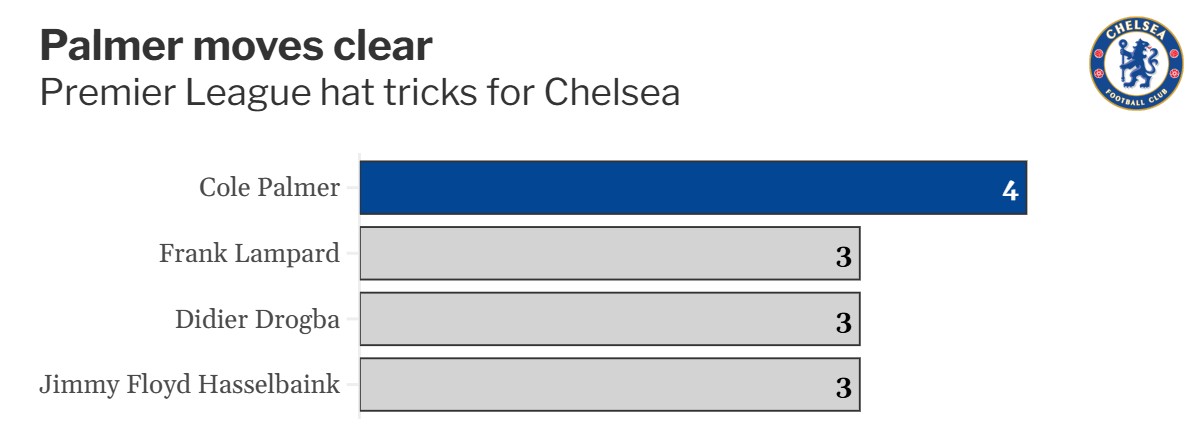Viewport: 1203px width, 427px height.
Task: Select the Frank Lampard name label
Action: [249, 253]
